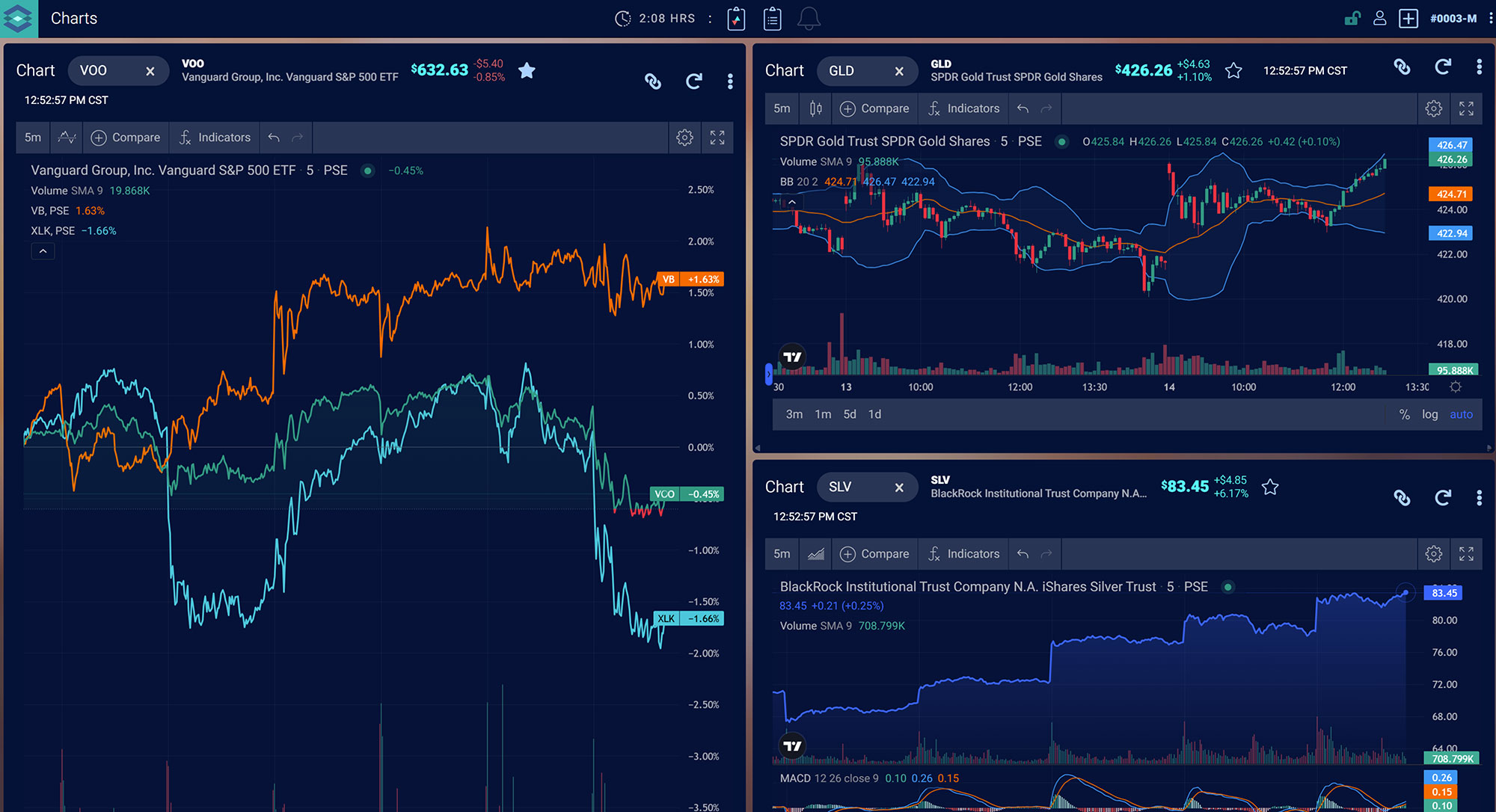The height and width of the screenshot is (812, 1496).
Task: Refresh the GLD chart
Action: click(x=1443, y=67)
